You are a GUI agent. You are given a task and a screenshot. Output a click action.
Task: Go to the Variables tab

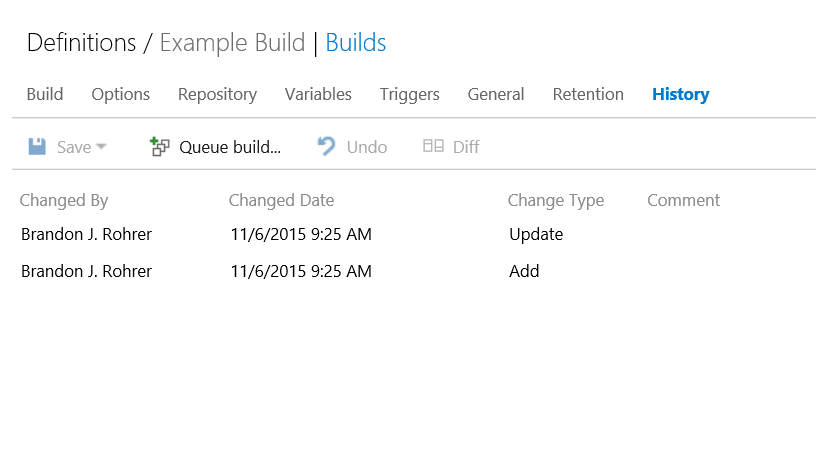318,94
